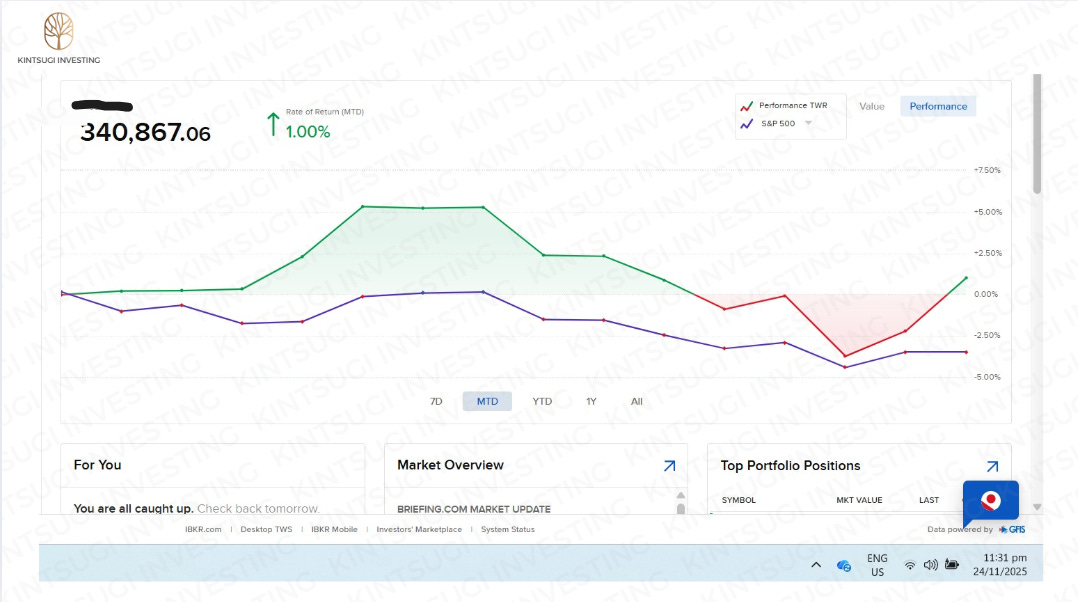
Task: Click the GFIS data provider logo
Action: click(1012, 529)
